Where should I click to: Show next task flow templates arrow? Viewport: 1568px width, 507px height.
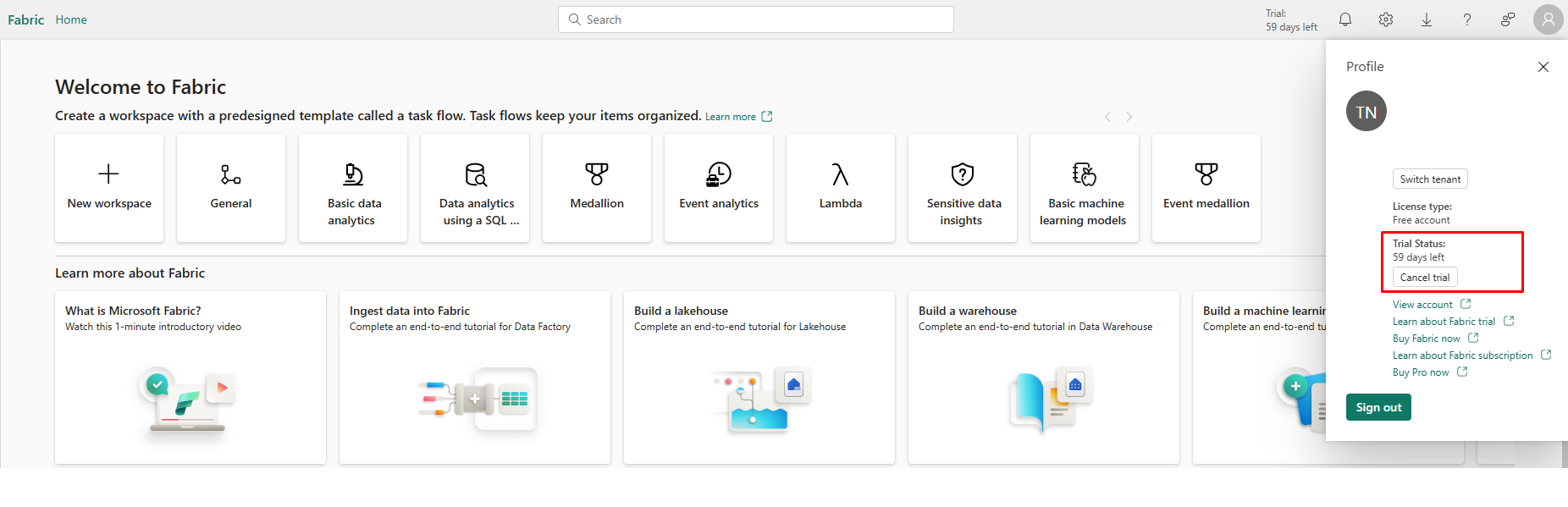(x=1129, y=117)
